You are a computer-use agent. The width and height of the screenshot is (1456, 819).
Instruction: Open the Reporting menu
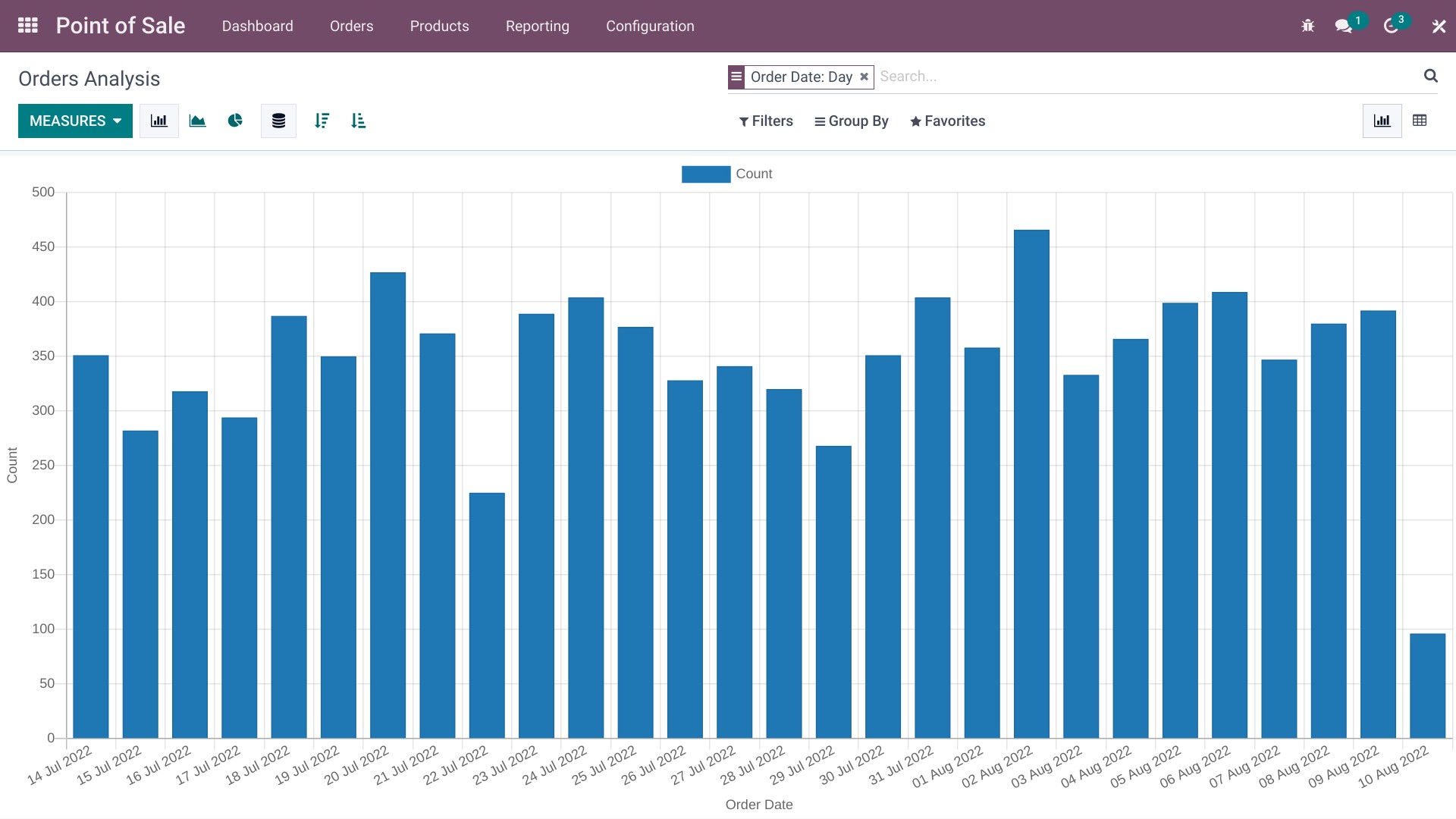(537, 26)
